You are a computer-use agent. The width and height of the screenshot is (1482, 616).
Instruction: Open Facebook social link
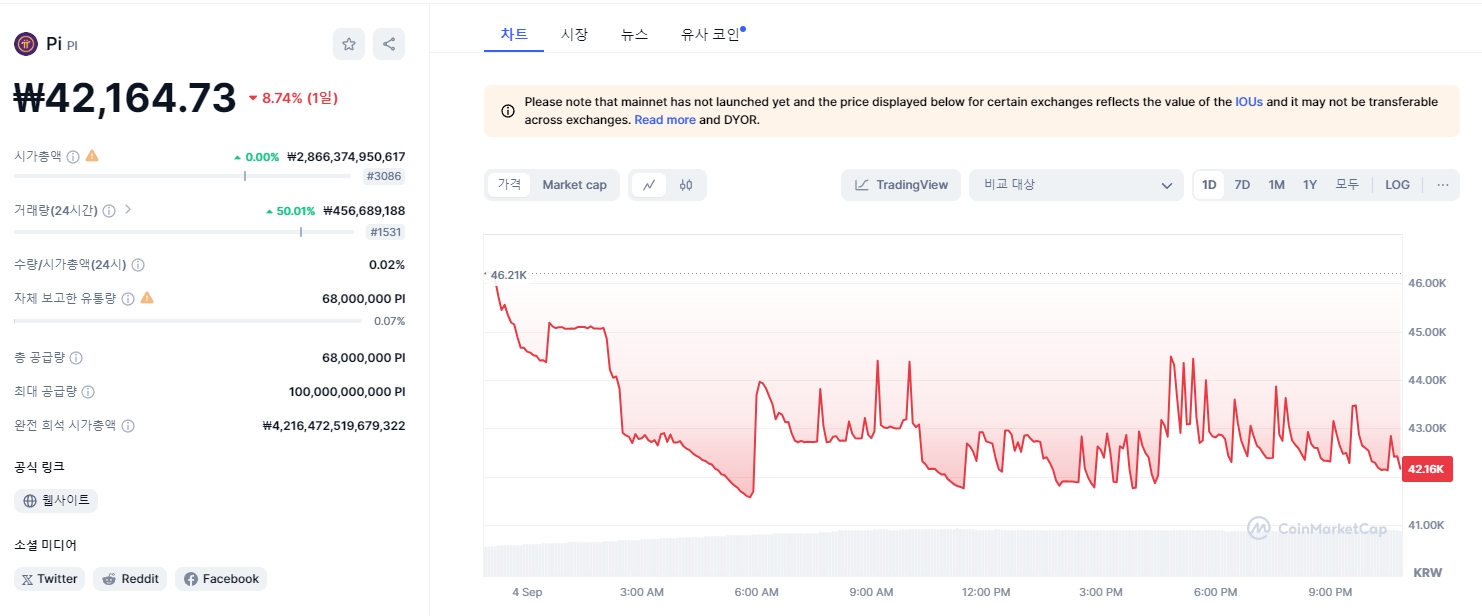(x=221, y=579)
